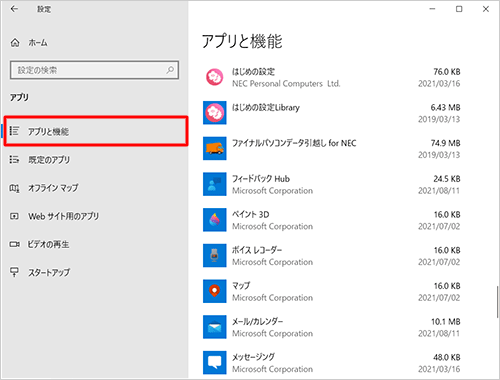Select the アプリと機能 list icon
Image resolution: width=500 pixels, height=380 pixels.
[x=14, y=131]
